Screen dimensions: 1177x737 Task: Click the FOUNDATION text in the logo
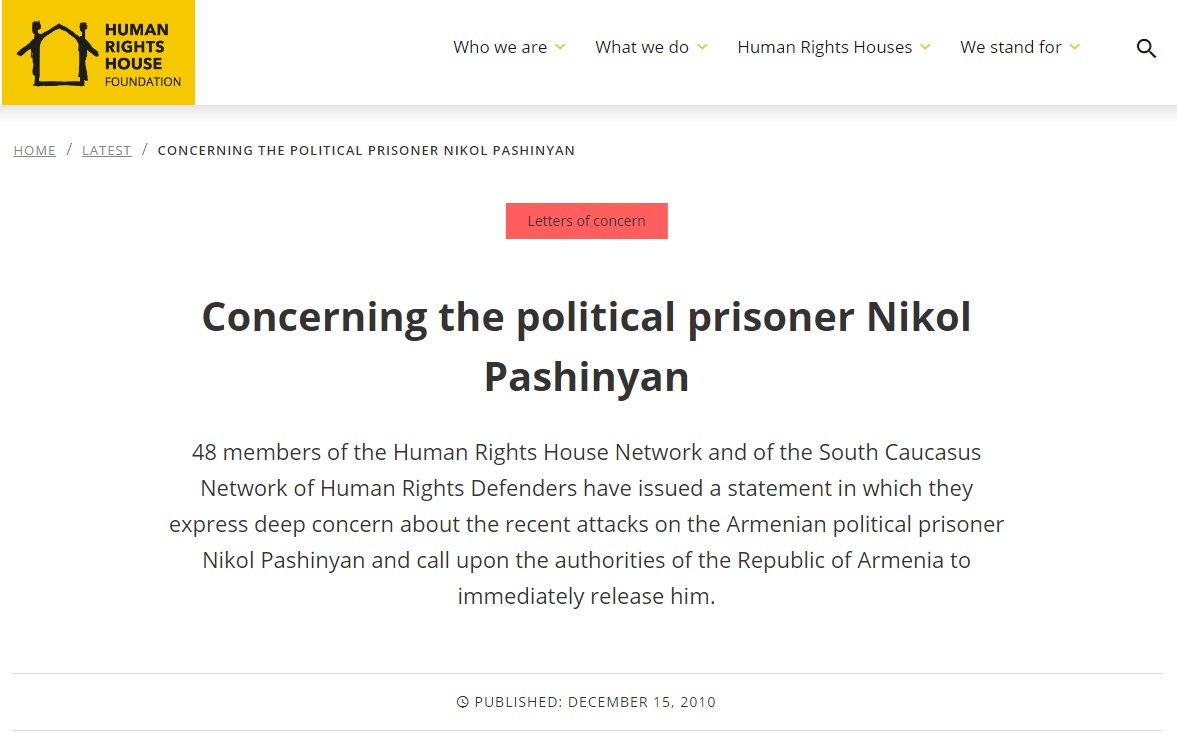click(x=143, y=82)
